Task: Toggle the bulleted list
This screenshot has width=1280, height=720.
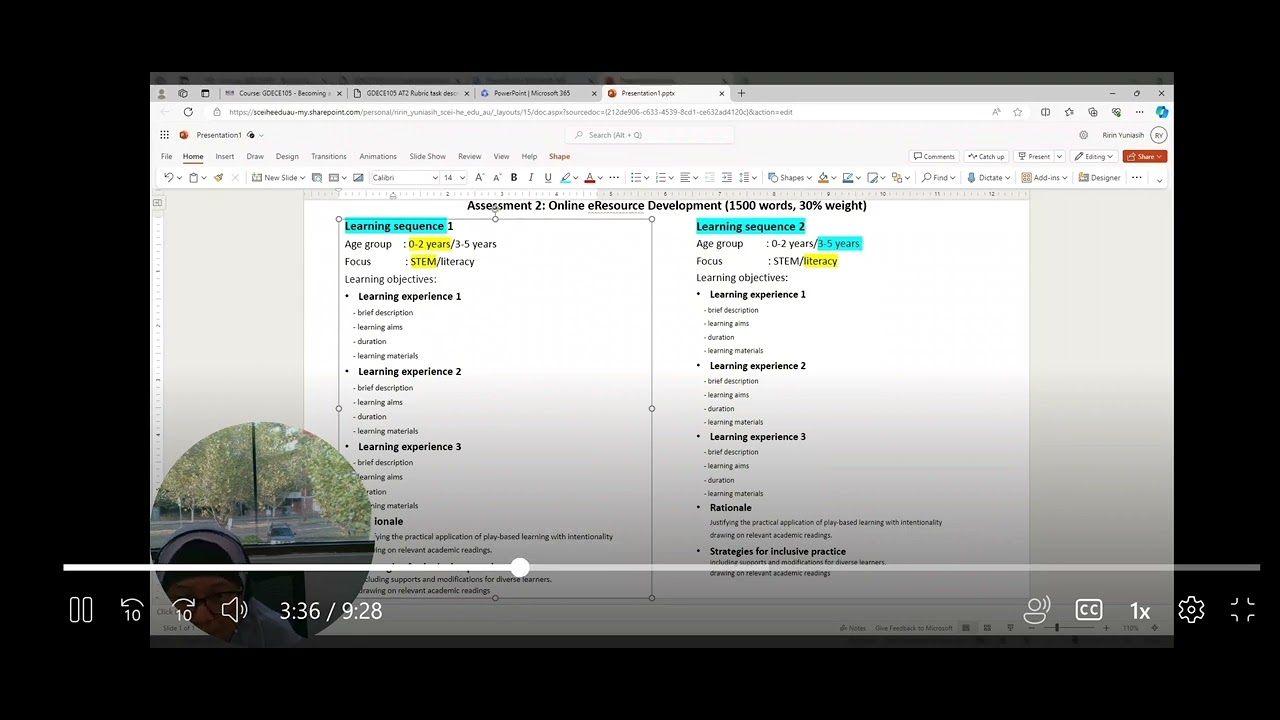Action: point(636,178)
